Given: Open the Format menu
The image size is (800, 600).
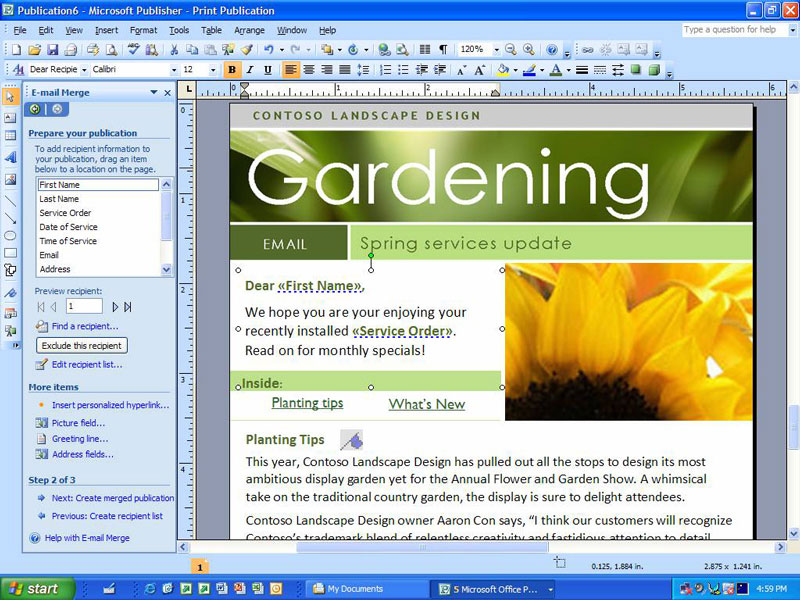Looking at the screenshot, I should click(143, 30).
